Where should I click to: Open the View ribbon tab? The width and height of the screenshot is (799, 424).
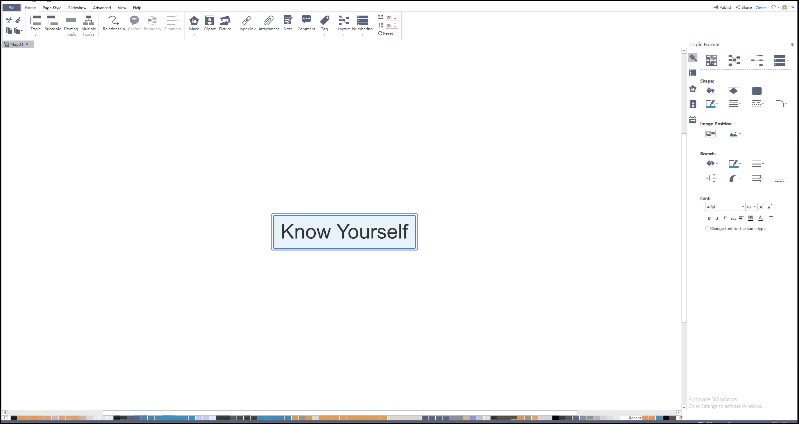[x=122, y=8]
